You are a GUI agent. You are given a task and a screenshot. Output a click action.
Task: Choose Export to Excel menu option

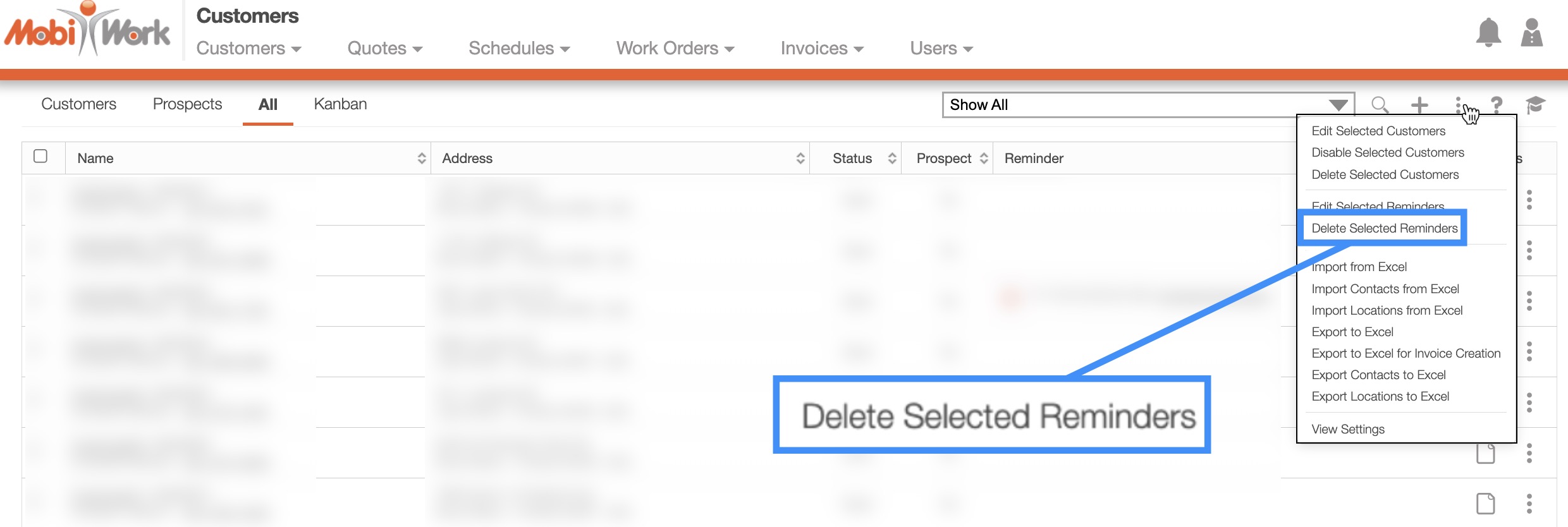pyautogui.click(x=1352, y=332)
